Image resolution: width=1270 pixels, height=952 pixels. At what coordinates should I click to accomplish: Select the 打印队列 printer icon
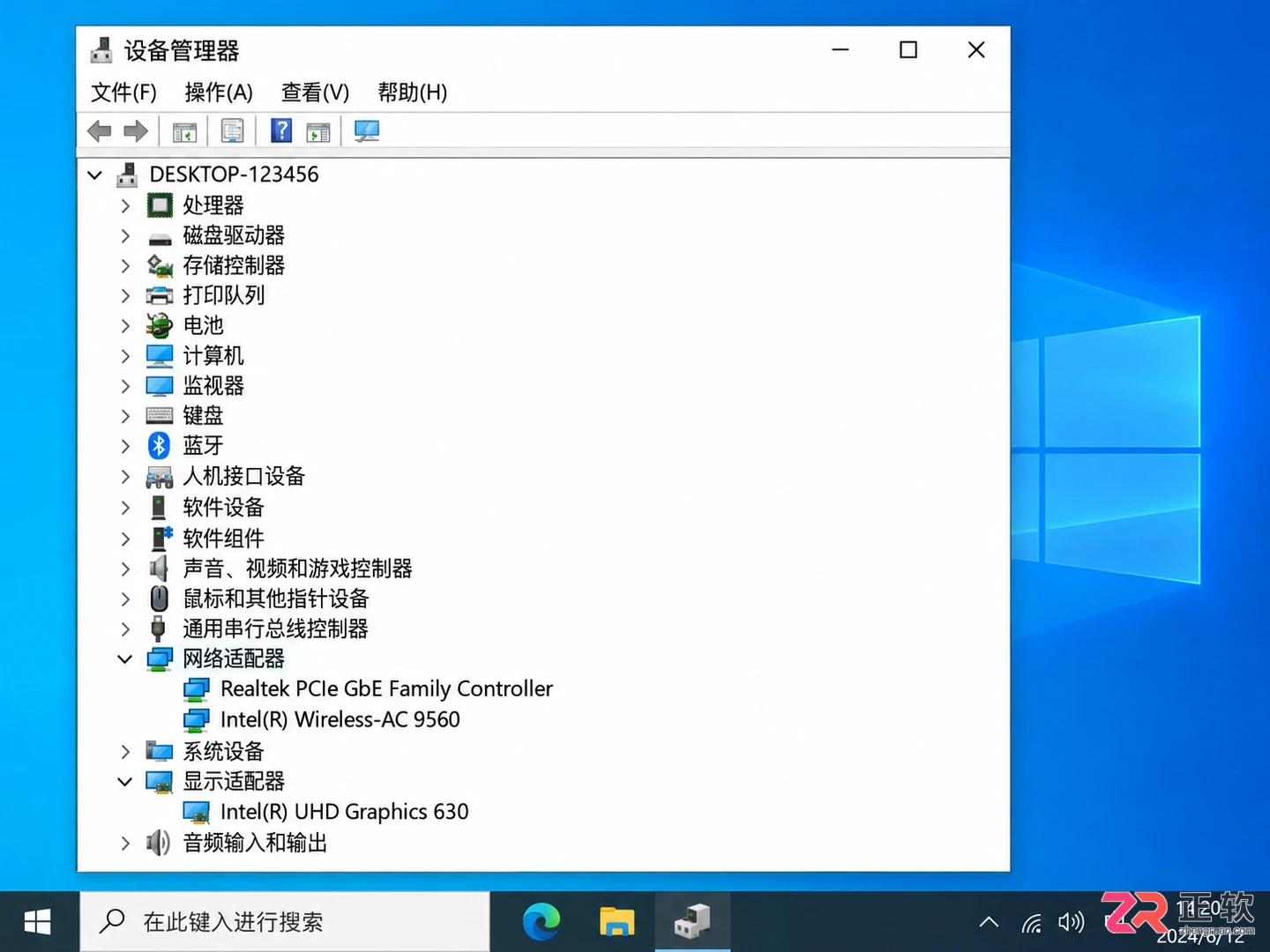click(160, 295)
